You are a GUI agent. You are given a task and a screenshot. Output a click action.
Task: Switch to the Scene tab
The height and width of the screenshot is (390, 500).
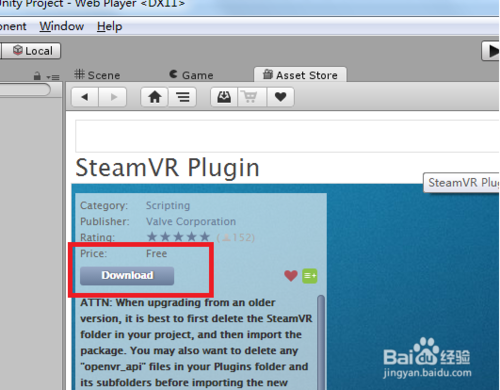click(97, 75)
